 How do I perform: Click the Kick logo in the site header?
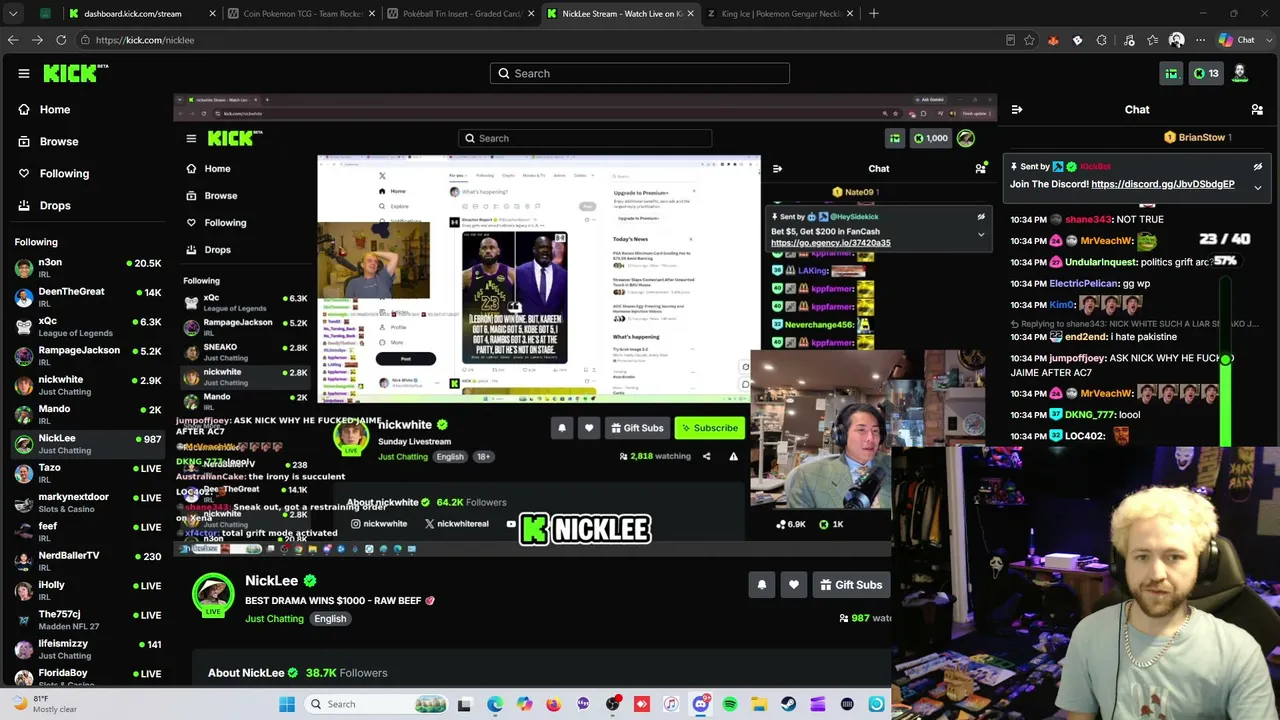point(75,73)
